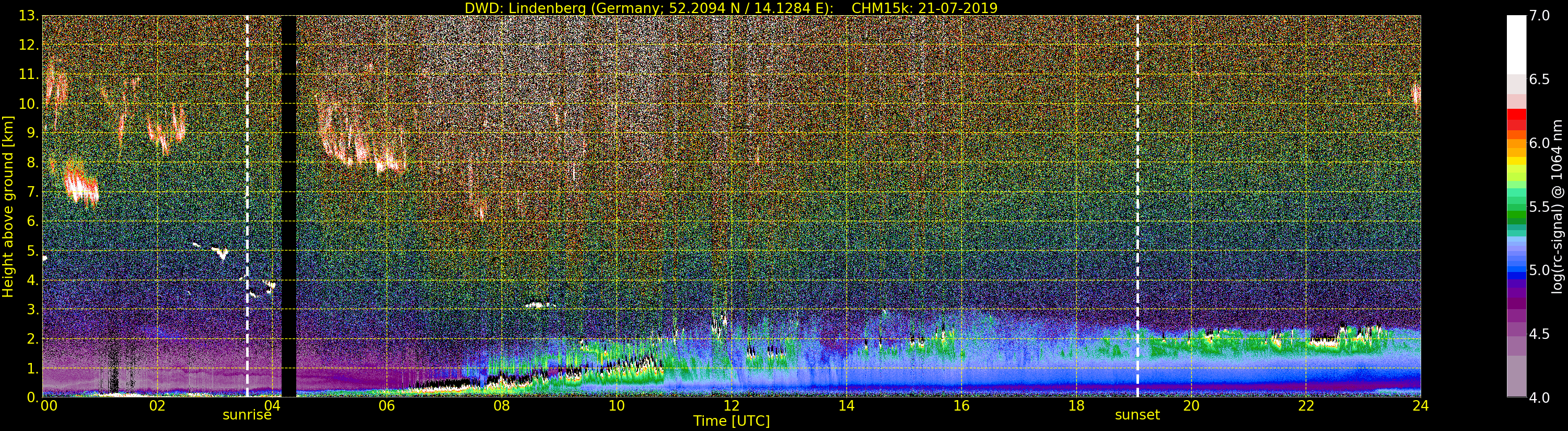The width and height of the screenshot is (1568, 431).
Task: Click time tick label '00'
Action: 49,405
